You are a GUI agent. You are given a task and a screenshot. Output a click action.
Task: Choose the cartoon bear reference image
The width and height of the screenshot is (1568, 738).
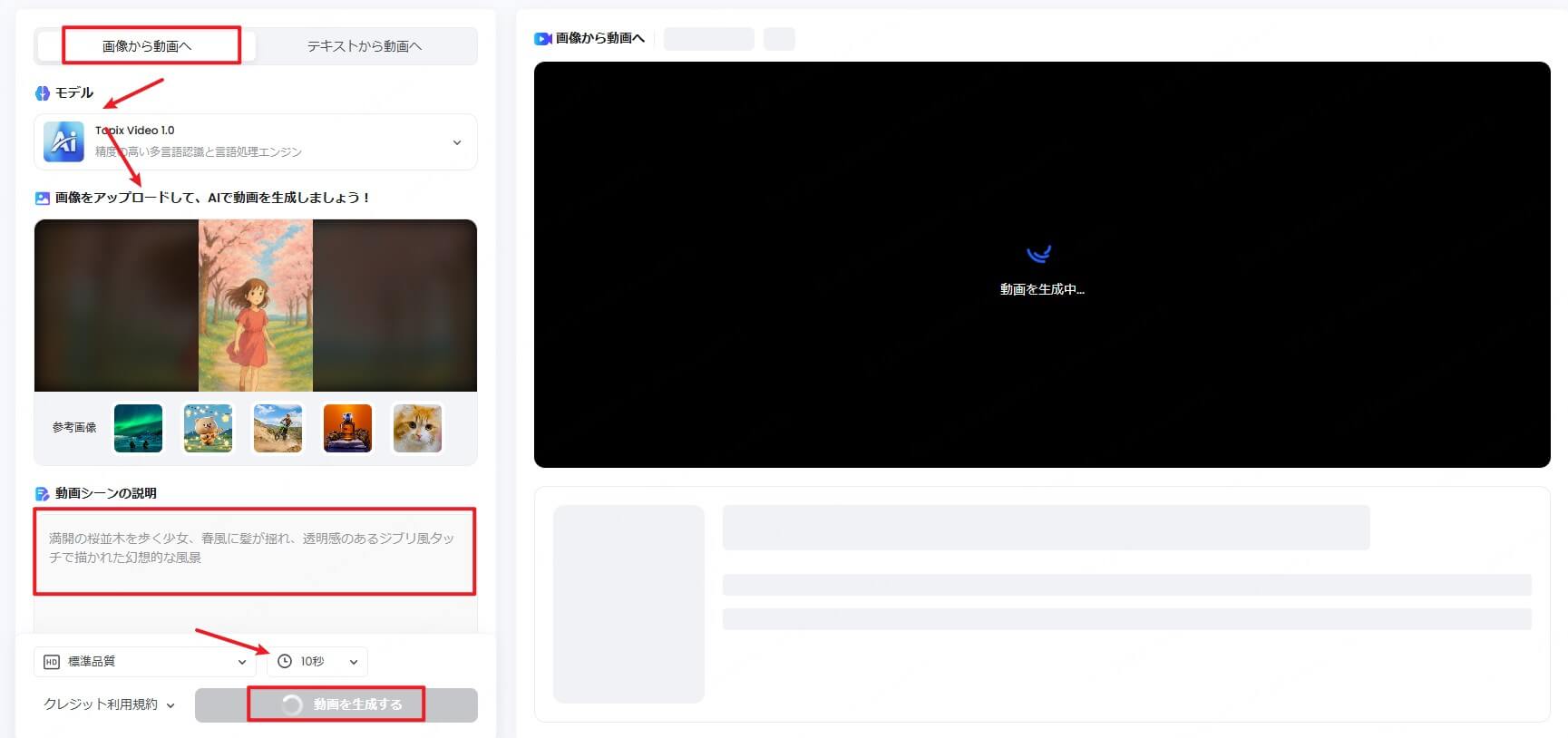point(208,428)
